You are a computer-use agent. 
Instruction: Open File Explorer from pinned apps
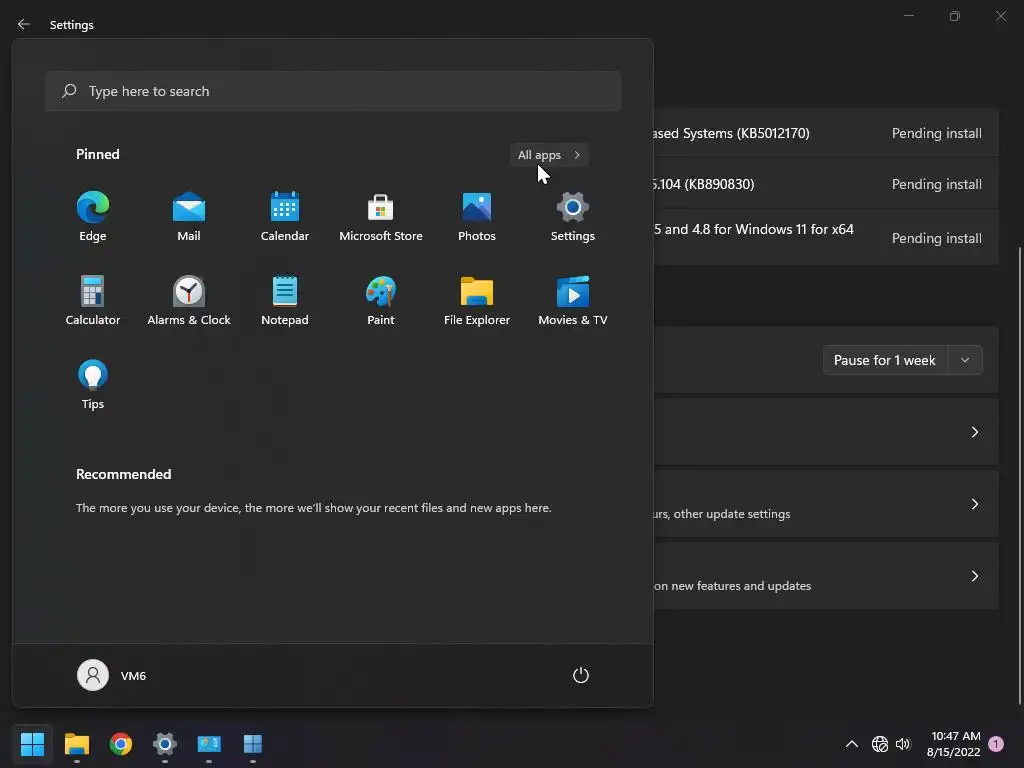tap(477, 301)
